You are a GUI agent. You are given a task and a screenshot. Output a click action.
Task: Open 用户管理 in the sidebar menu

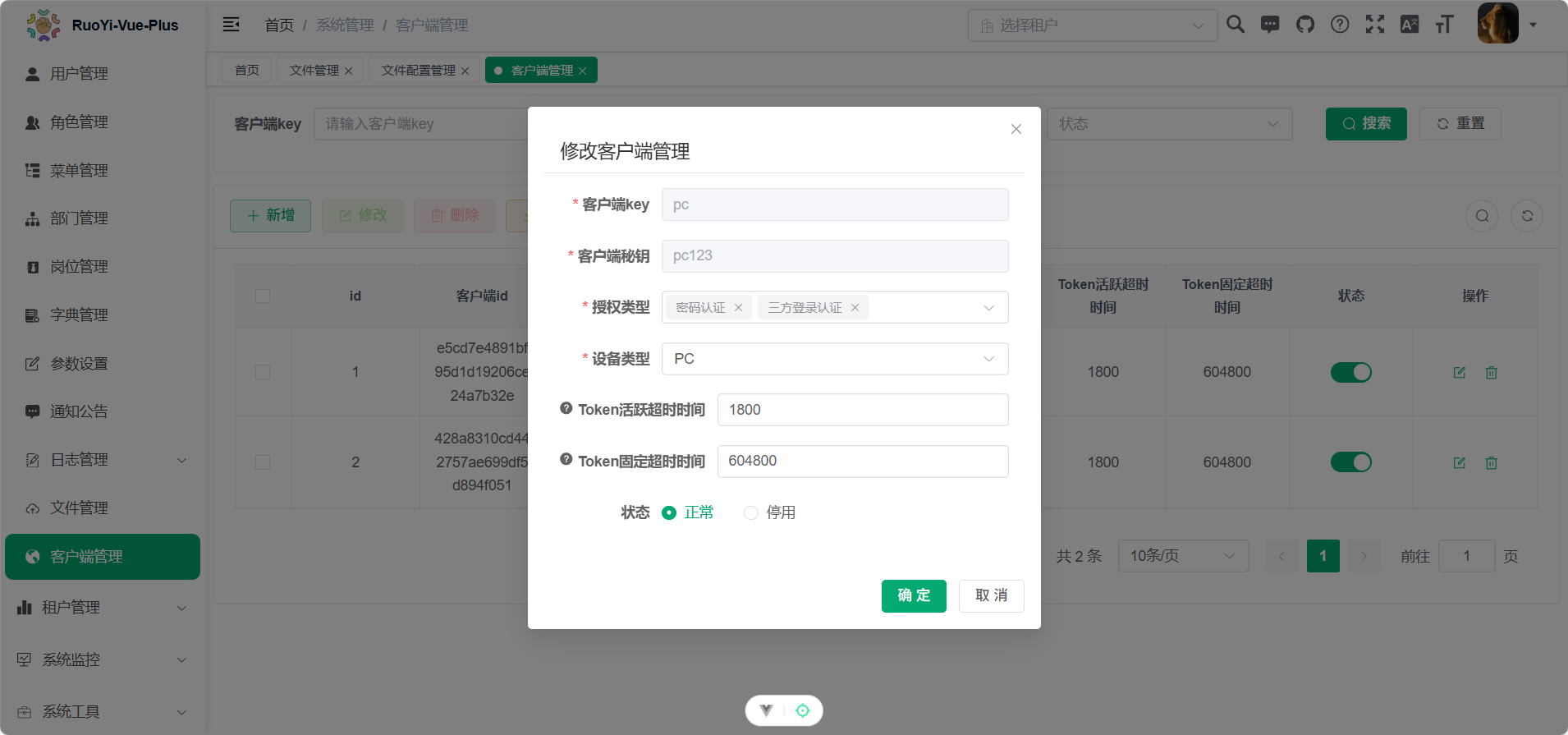79,74
